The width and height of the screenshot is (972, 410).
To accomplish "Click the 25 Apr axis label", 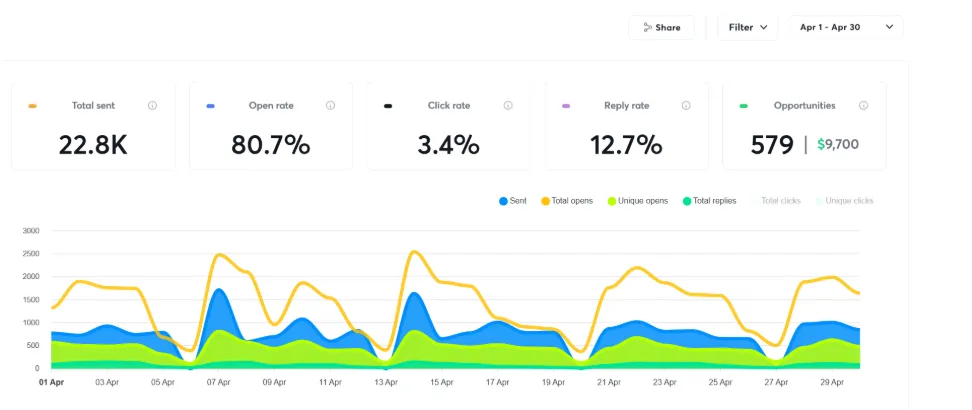I will pyautogui.click(x=720, y=383).
